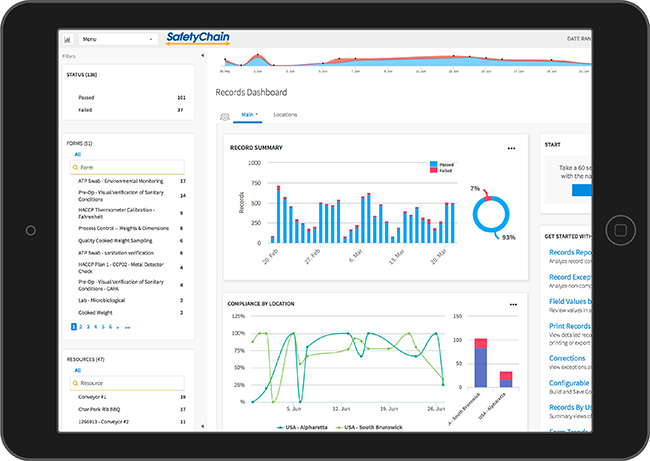This screenshot has width=650, height=461.
Task: Click the Form search field
Action: [127, 167]
